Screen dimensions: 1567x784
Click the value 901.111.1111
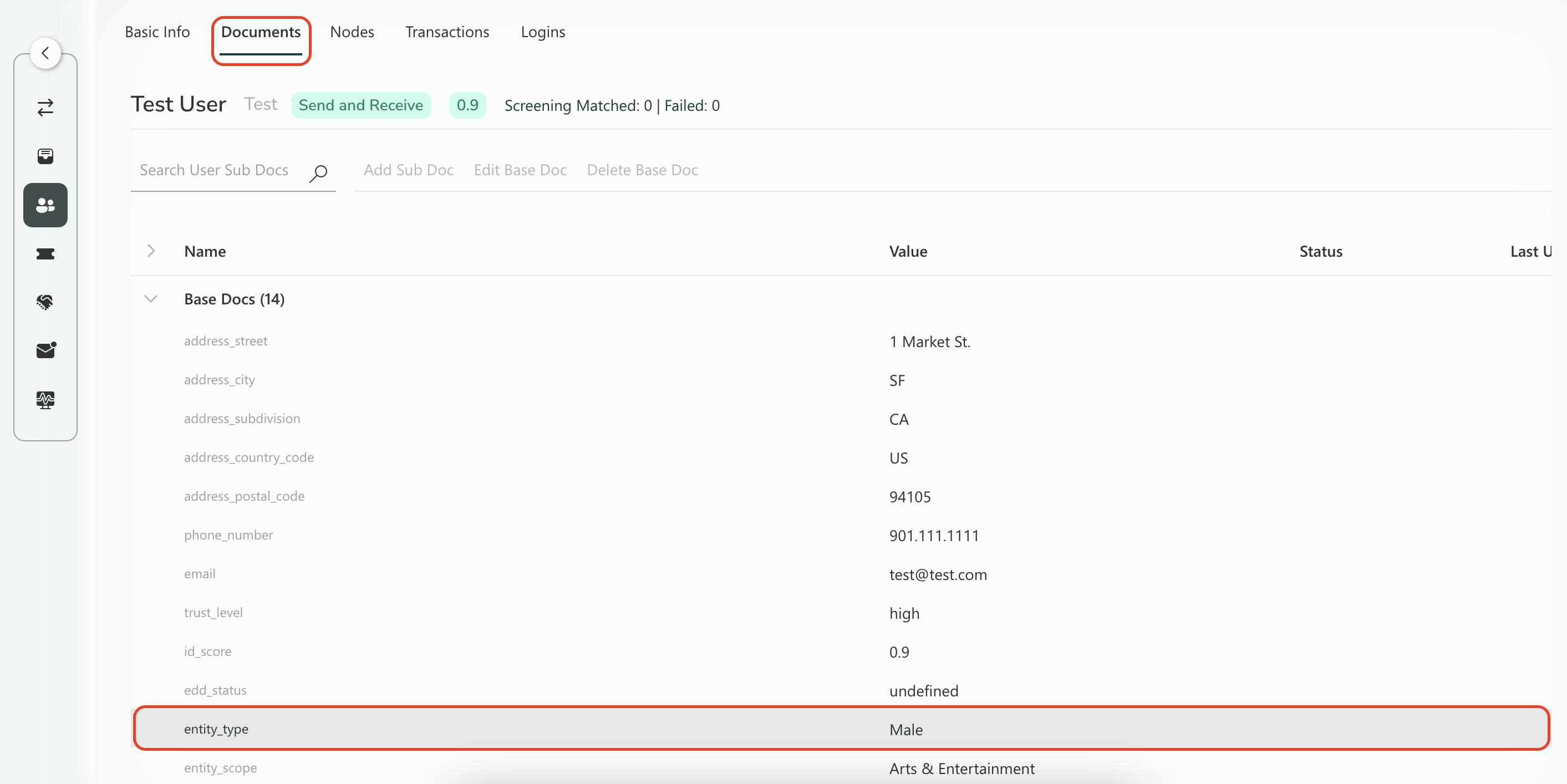934,536
